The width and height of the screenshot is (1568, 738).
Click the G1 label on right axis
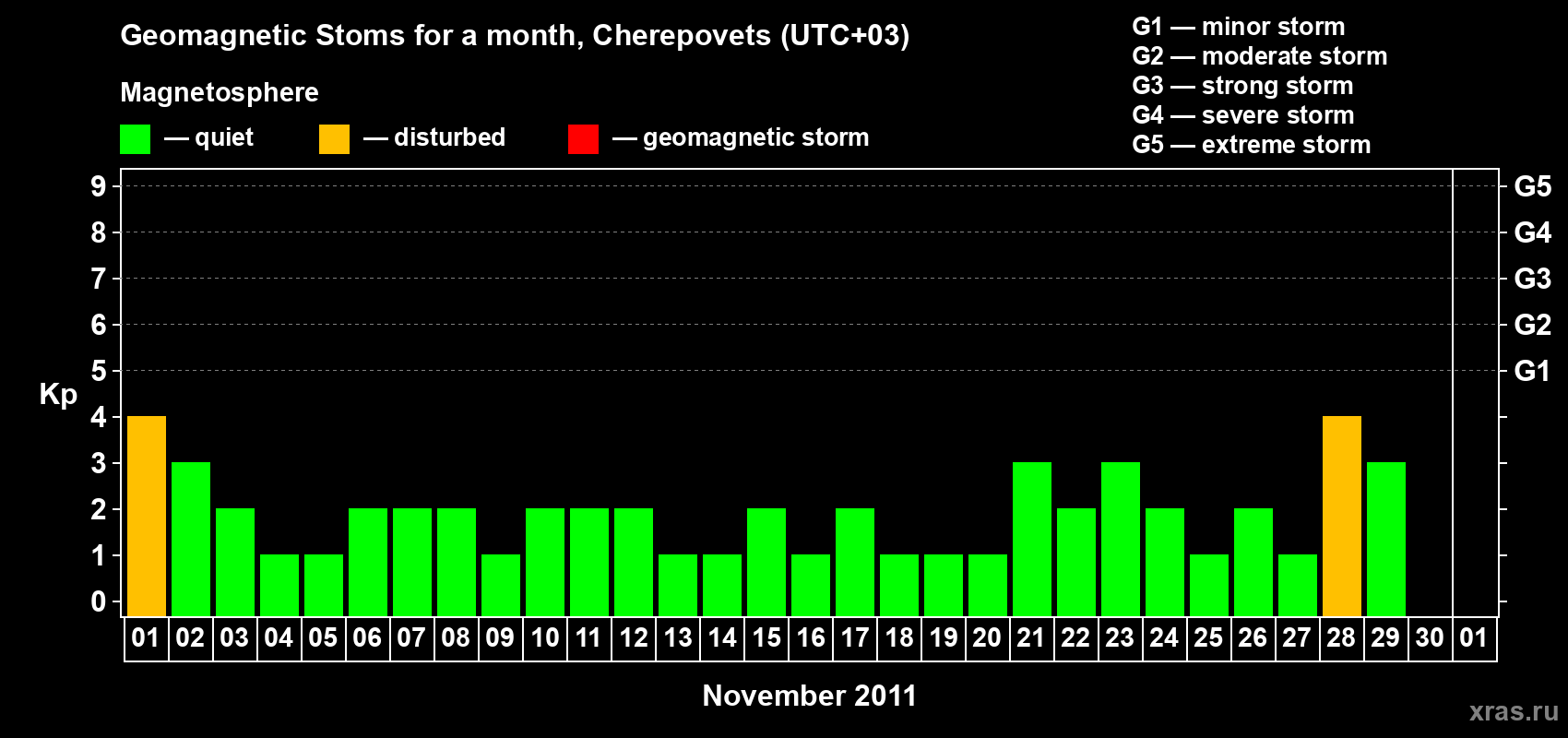1533,371
